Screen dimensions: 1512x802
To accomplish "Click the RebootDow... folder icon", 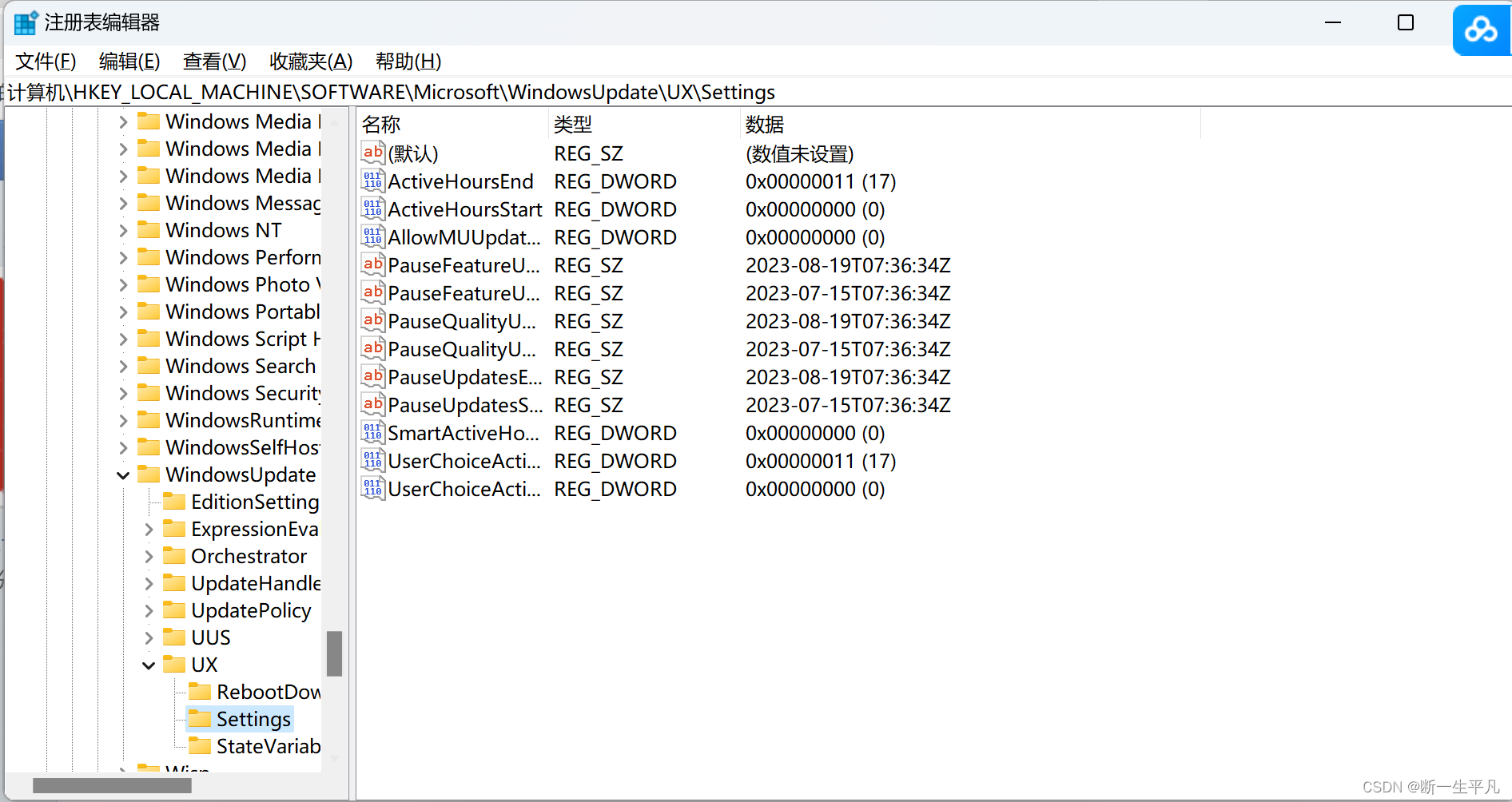I will [x=200, y=692].
